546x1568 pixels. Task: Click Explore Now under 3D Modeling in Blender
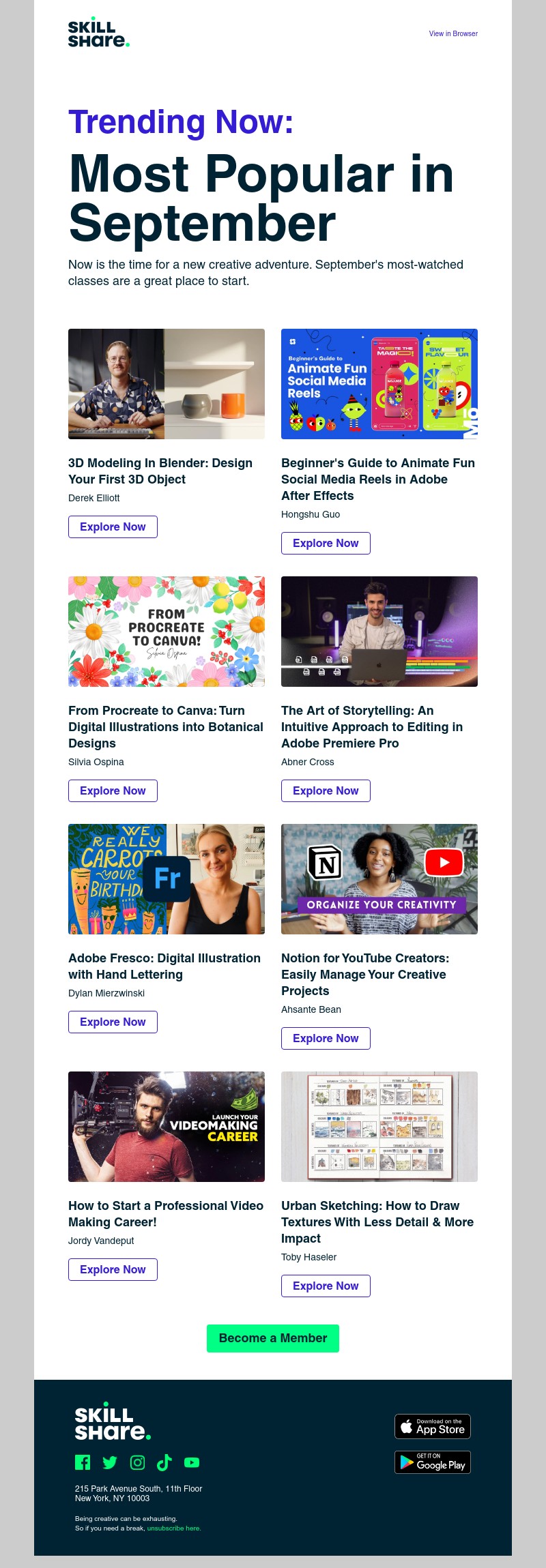(x=113, y=527)
